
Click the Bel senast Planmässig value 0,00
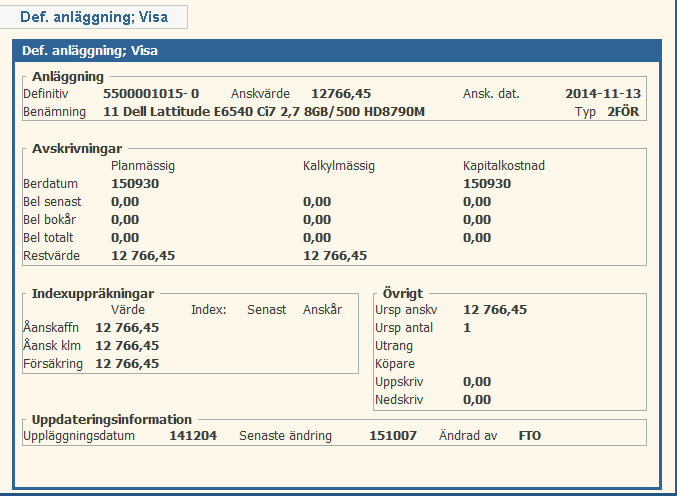pyautogui.click(x=125, y=202)
